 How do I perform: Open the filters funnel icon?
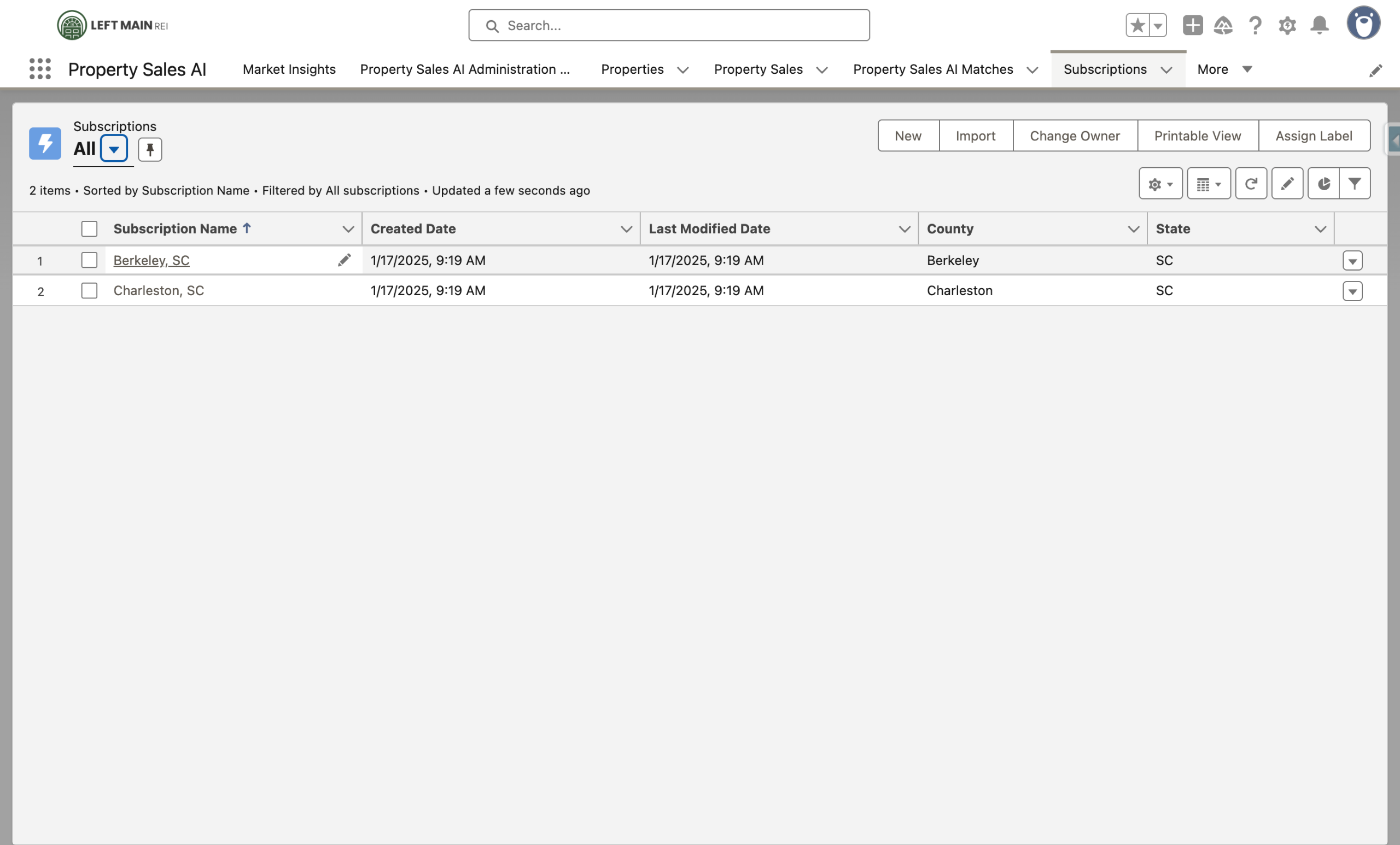point(1355,184)
